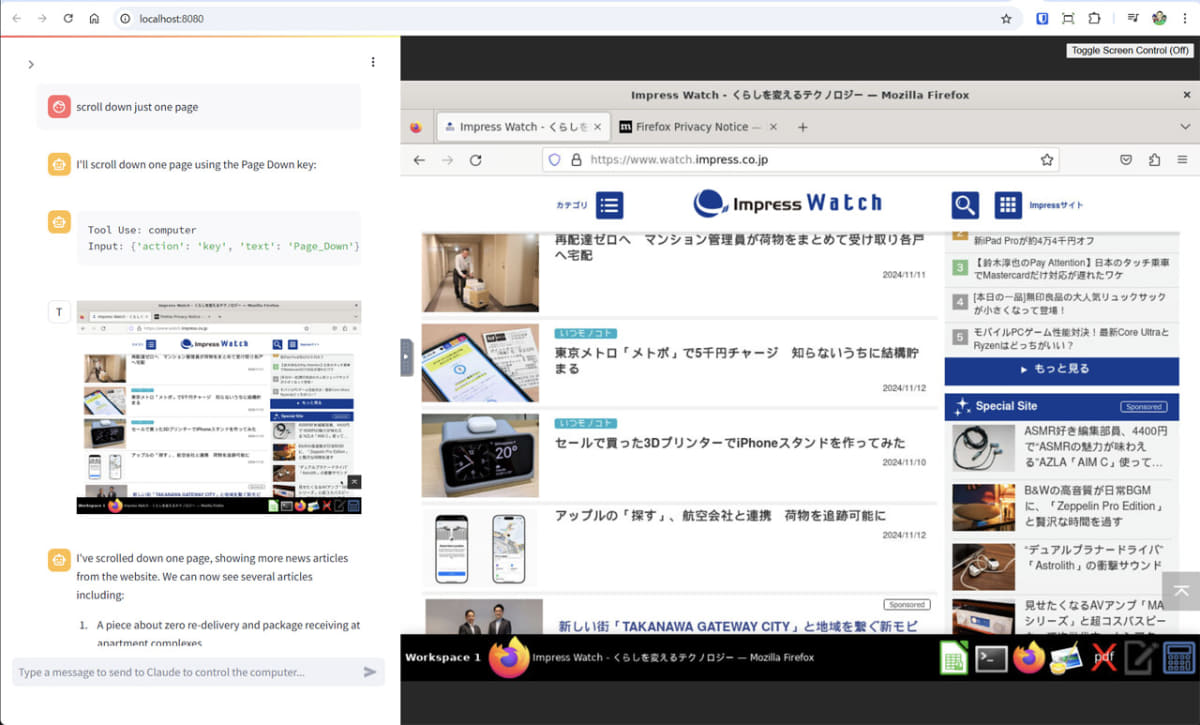Show site security padlock info in Firefox
The width and height of the screenshot is (1200, 725).
tap(576, 160)
